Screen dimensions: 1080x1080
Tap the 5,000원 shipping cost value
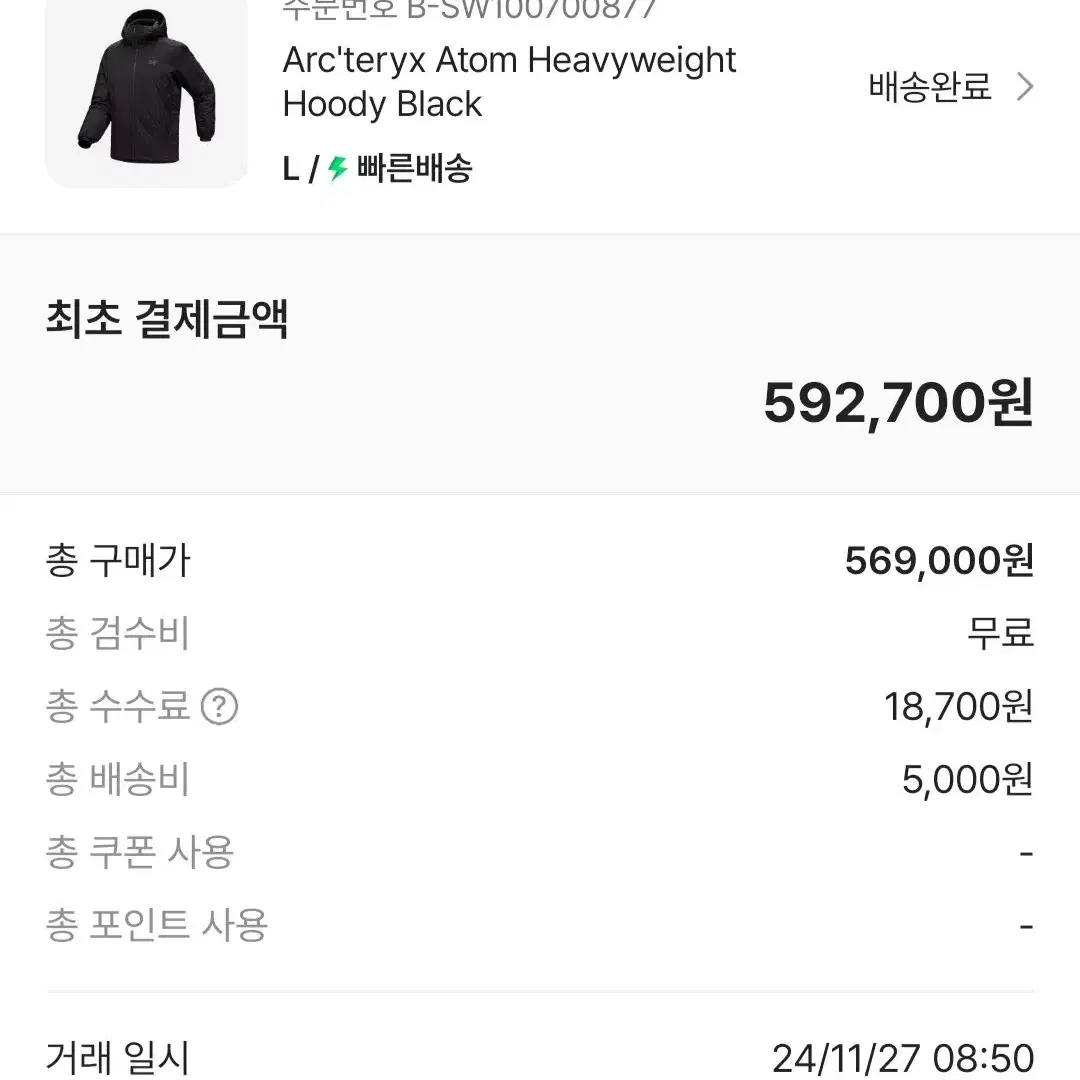[968, 780]
